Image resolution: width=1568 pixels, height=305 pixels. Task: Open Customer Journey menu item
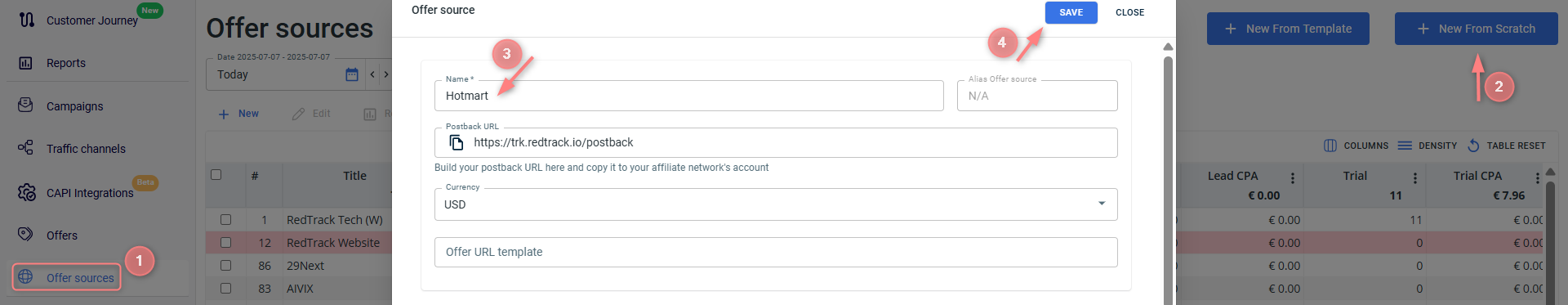click(x=91, y=20)
